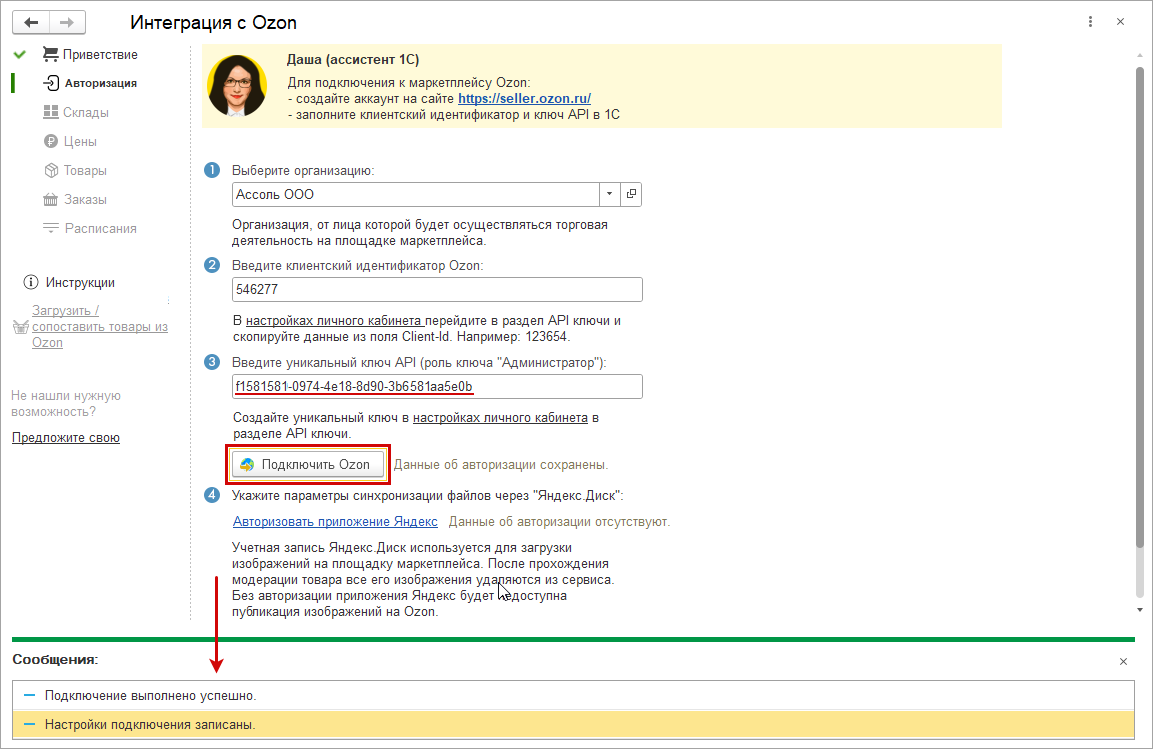Click Авторизовать приложение Яндекс link
This screenshot has height=749, width=1153.
tap(335, 522)
